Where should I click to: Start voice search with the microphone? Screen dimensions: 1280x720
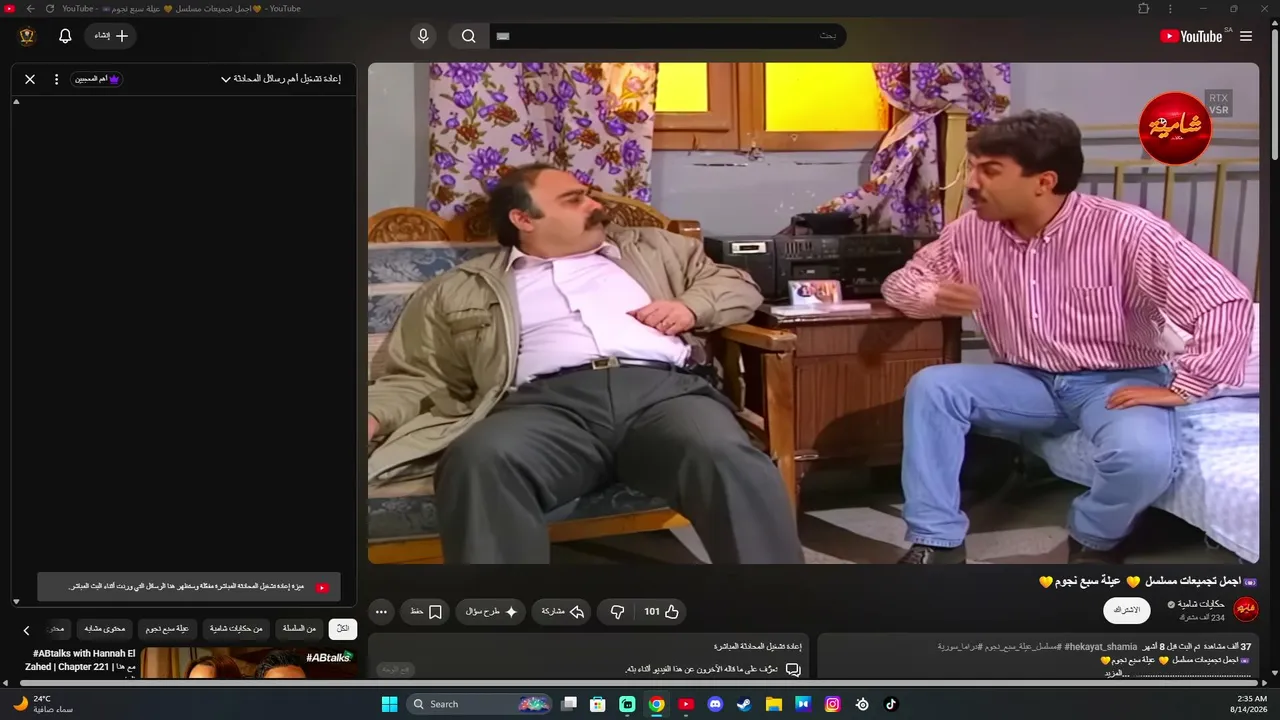423,36
